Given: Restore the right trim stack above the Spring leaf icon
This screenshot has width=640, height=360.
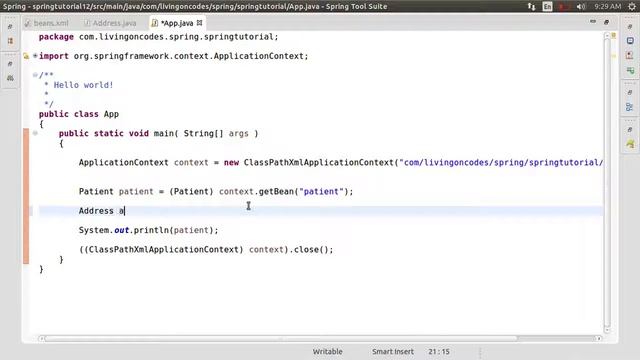Looking at the screenshot, I should (630, 129).
